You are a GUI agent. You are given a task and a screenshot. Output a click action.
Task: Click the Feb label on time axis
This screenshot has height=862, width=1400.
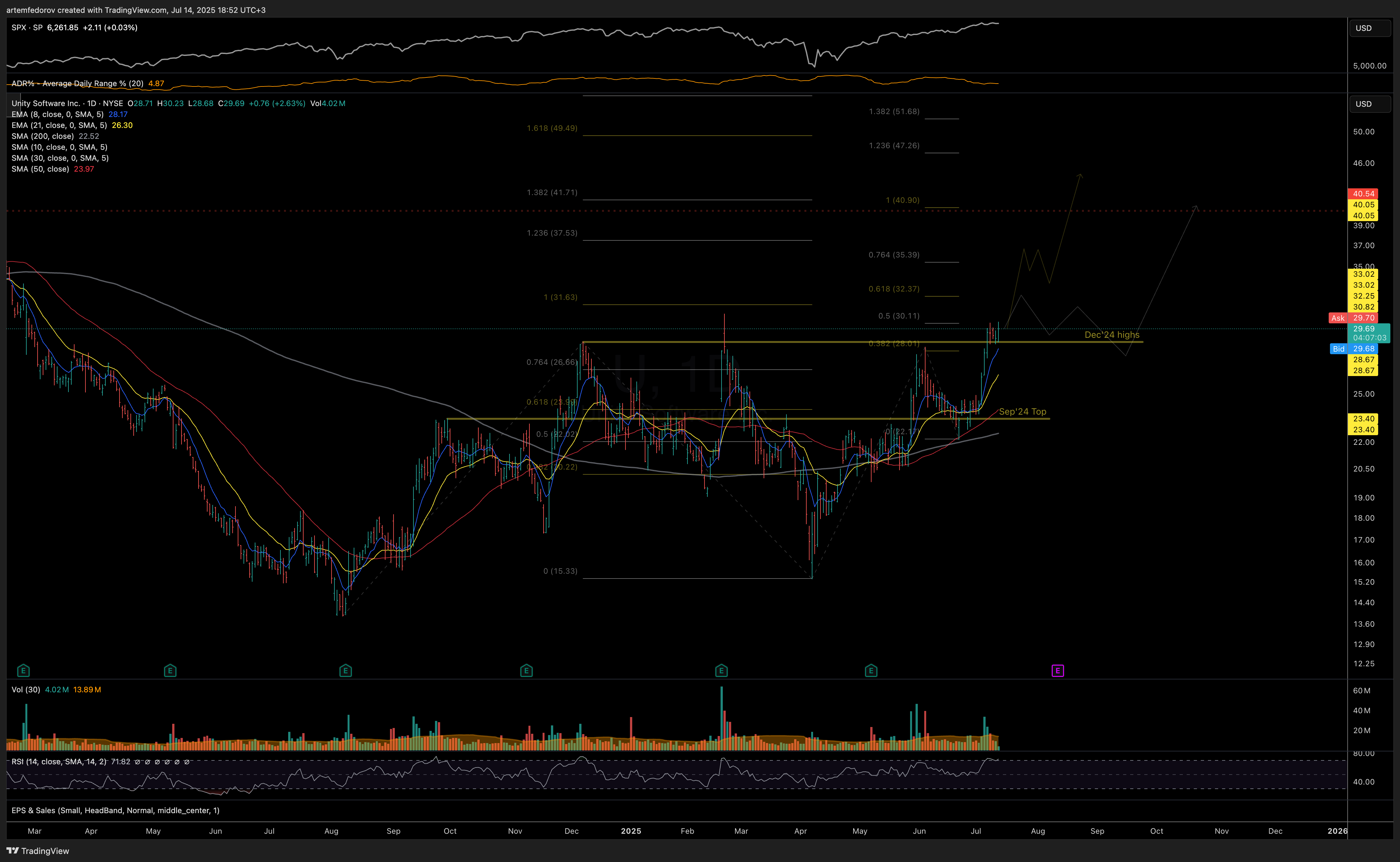(x=687, y=831)
